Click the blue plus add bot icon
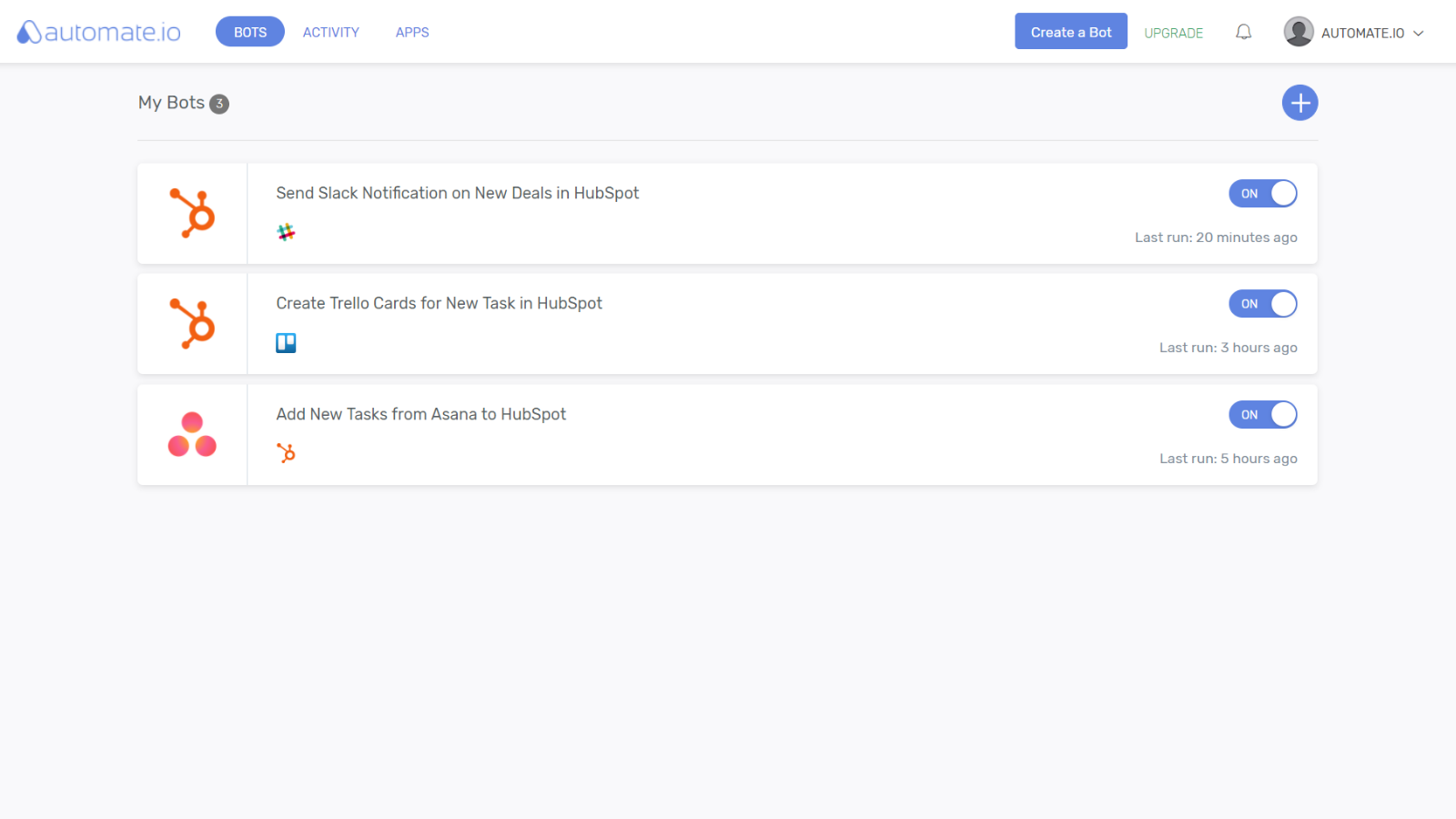The width and height of the screenshot is (1456, 819). tap(1299, 103)
